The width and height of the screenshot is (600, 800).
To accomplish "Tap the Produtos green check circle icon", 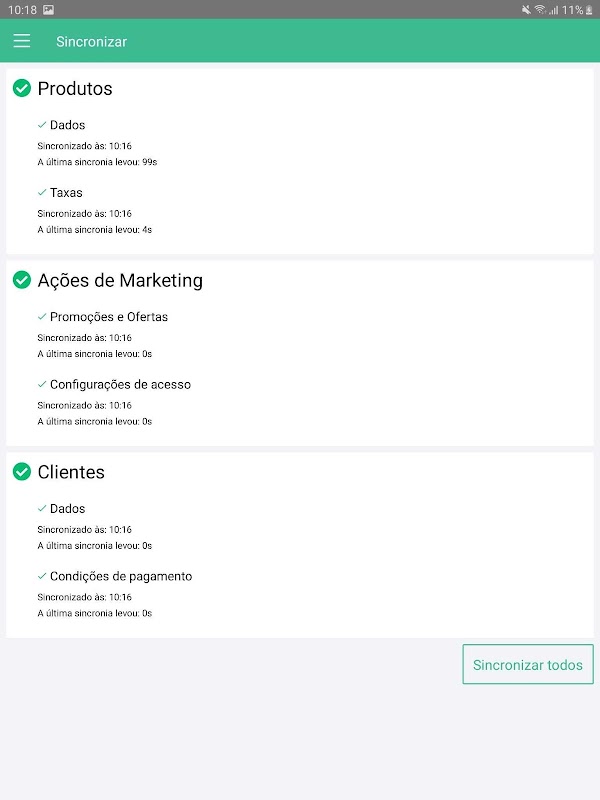I will [x=22, y=89].
